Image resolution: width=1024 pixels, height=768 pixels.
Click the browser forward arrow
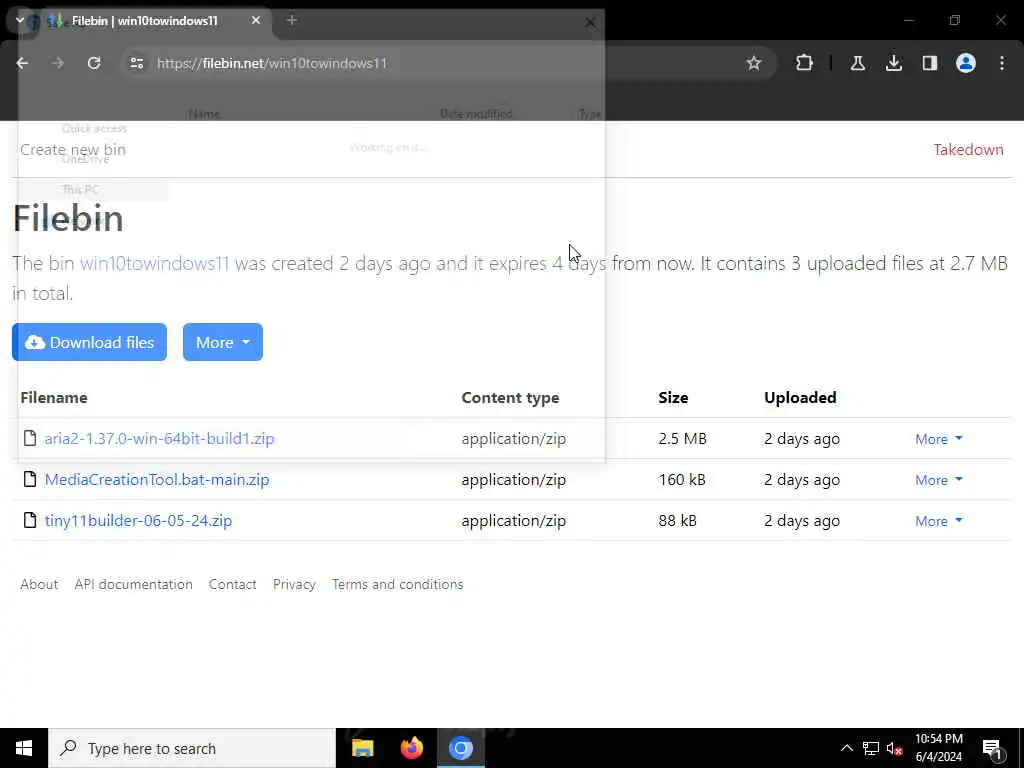pos(58,63)
